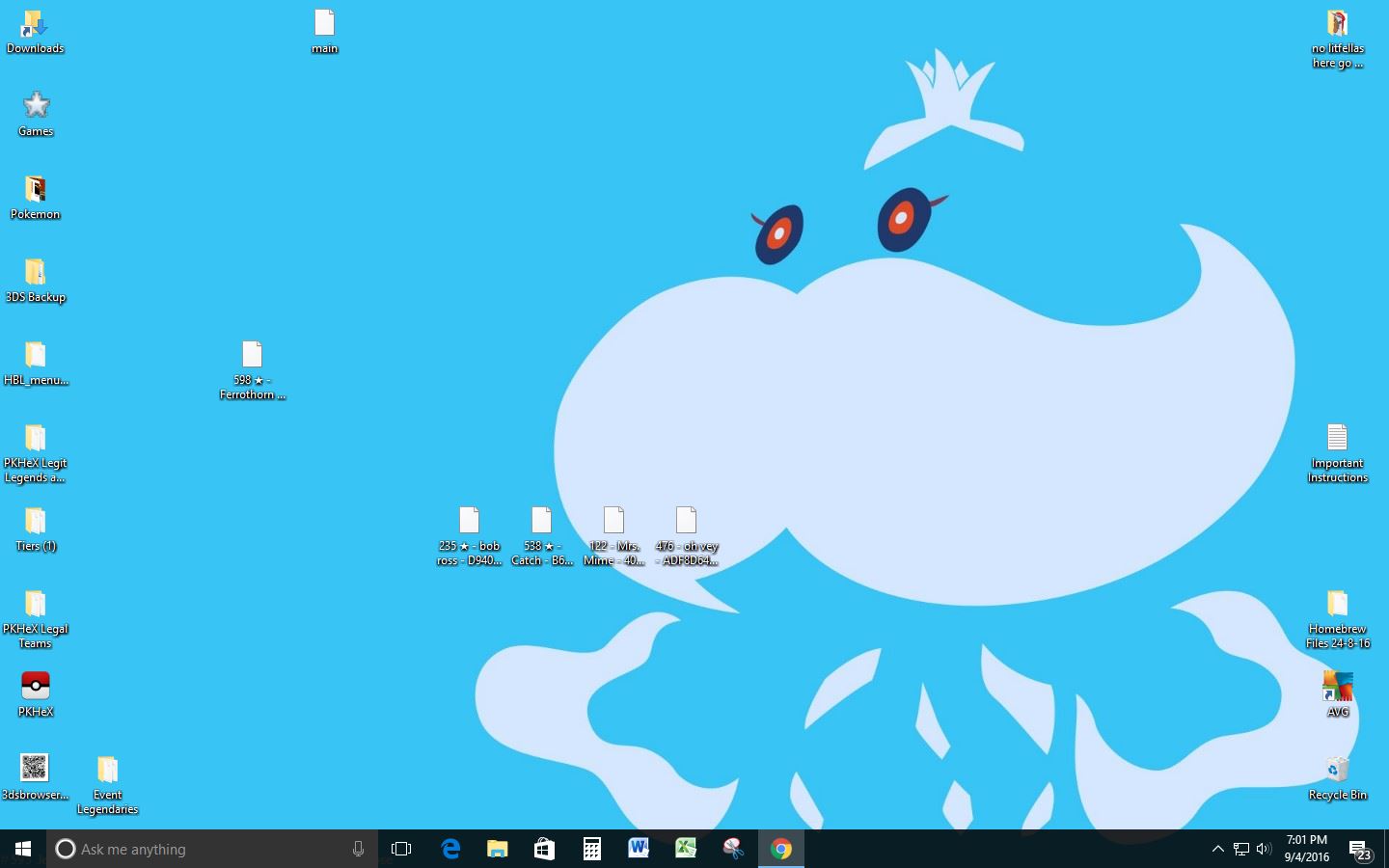Image resolution: width=1389 pixels, height=868 pixels.
Task: Select the 538 Catch file
Action: click(541, 536)
